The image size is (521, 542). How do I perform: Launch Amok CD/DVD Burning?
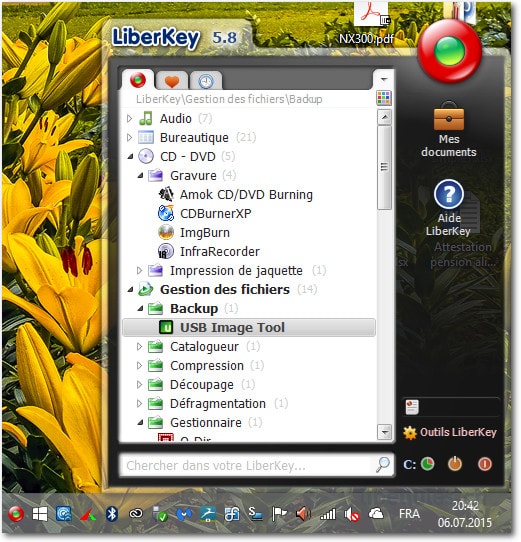pyautogui.click(x=246, y=195)
